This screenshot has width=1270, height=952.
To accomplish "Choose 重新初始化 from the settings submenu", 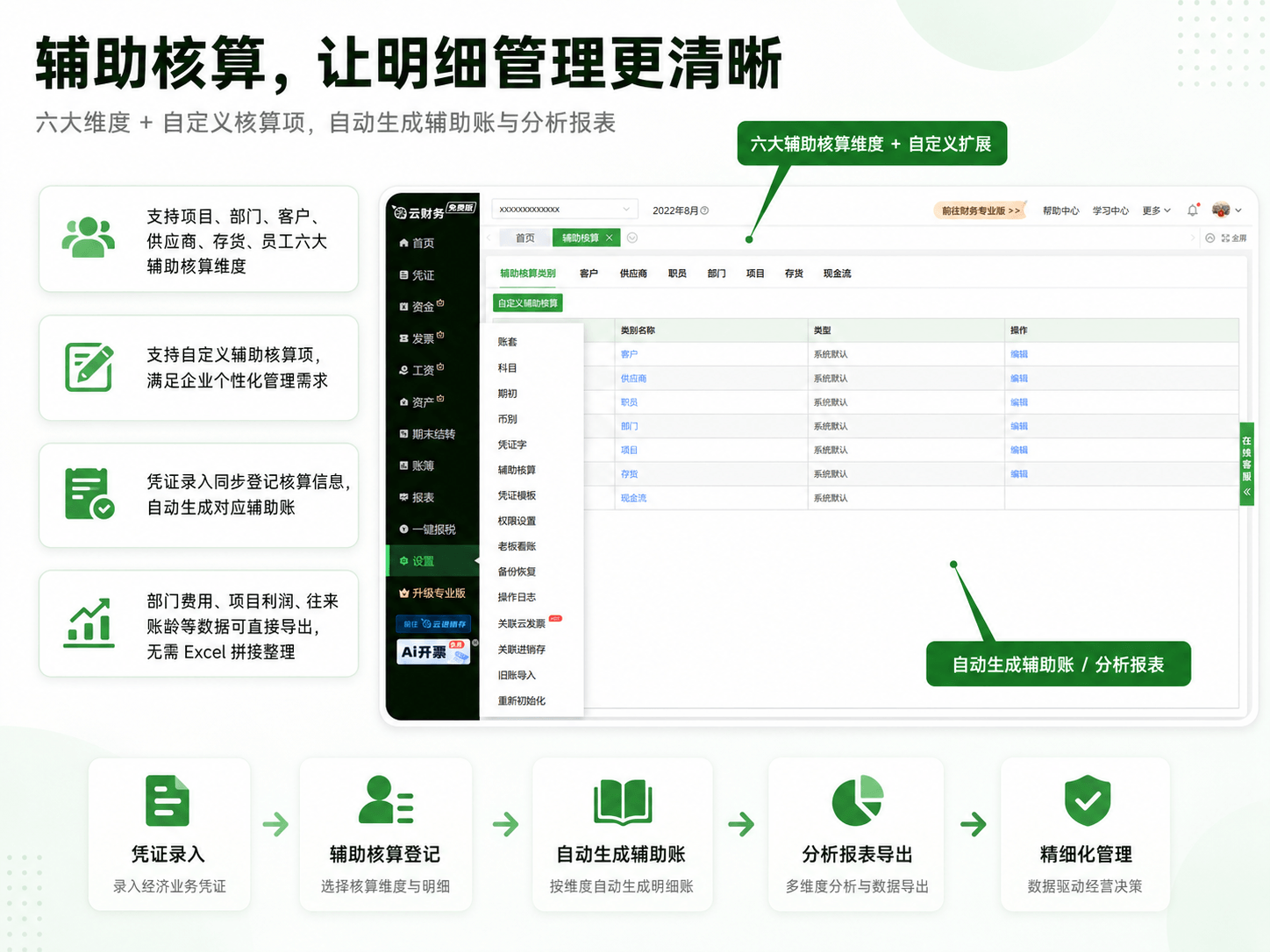I will coord(522,700).
